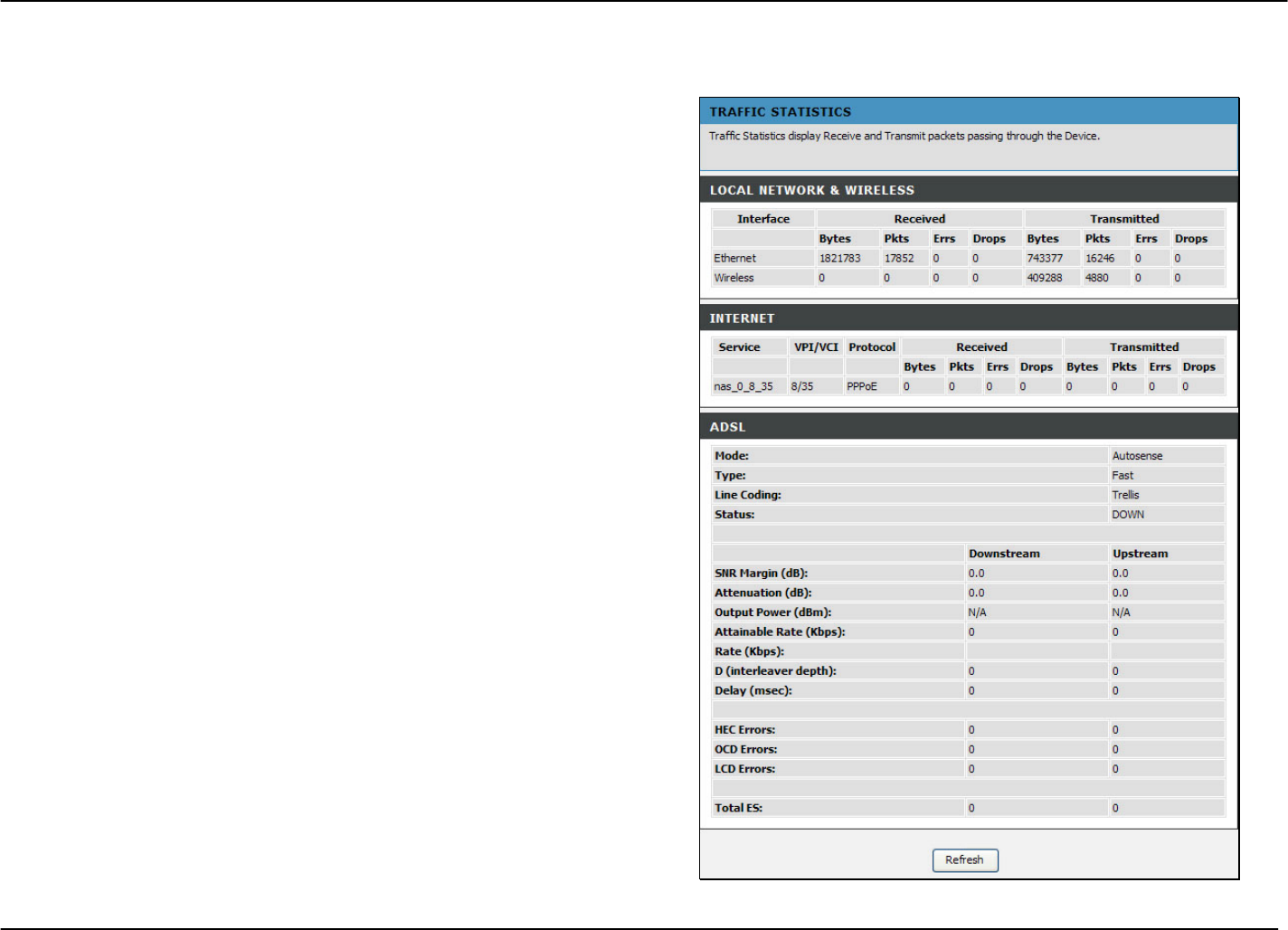Click the LCD Errors label
This screenshot has height=930, width=1288.
(744, 770)
